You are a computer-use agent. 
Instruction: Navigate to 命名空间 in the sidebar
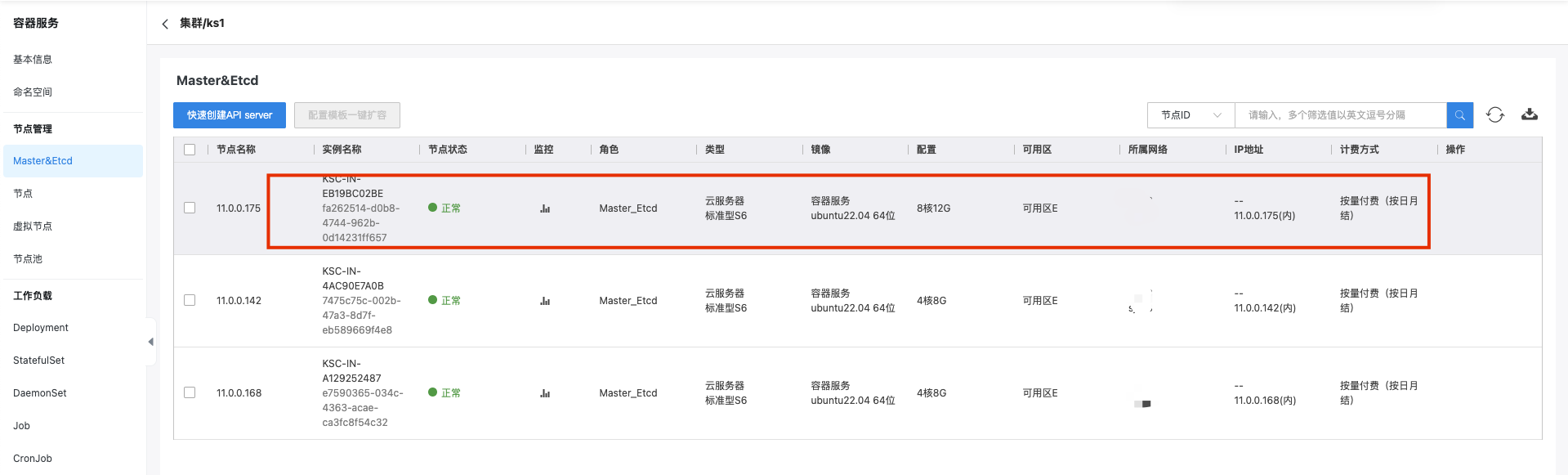pos(33,92)
